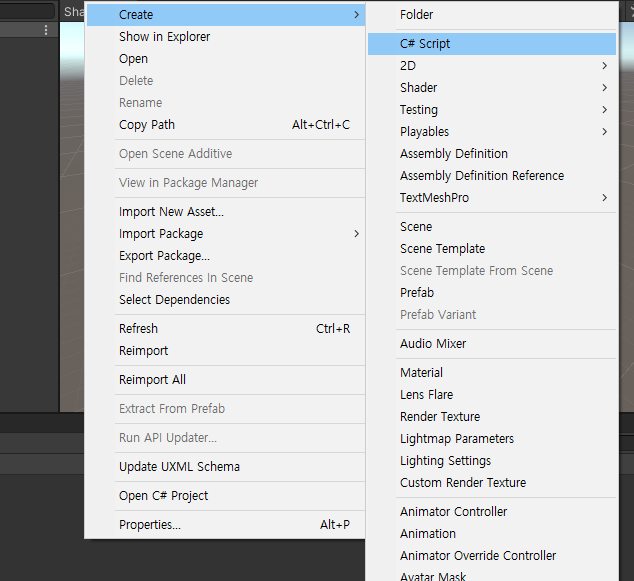Image resolution: width=634 pixels, height=581 pixels.
Task: Create Lighting Settings asset
Action: [492, 461]
